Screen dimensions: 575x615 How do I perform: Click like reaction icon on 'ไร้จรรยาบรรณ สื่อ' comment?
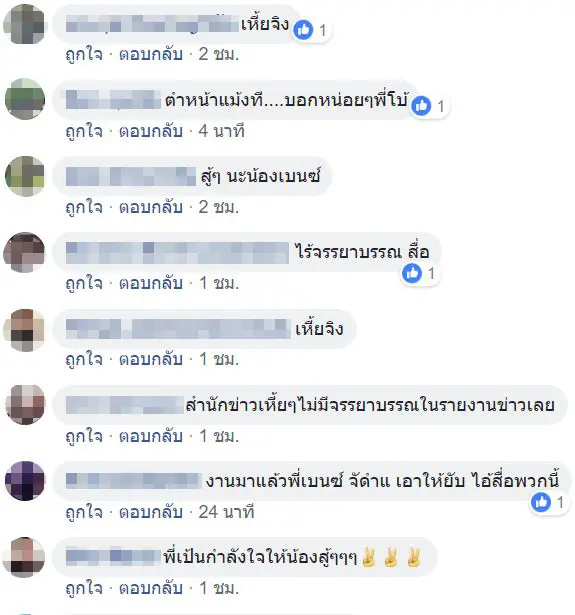tap(412, 273)
